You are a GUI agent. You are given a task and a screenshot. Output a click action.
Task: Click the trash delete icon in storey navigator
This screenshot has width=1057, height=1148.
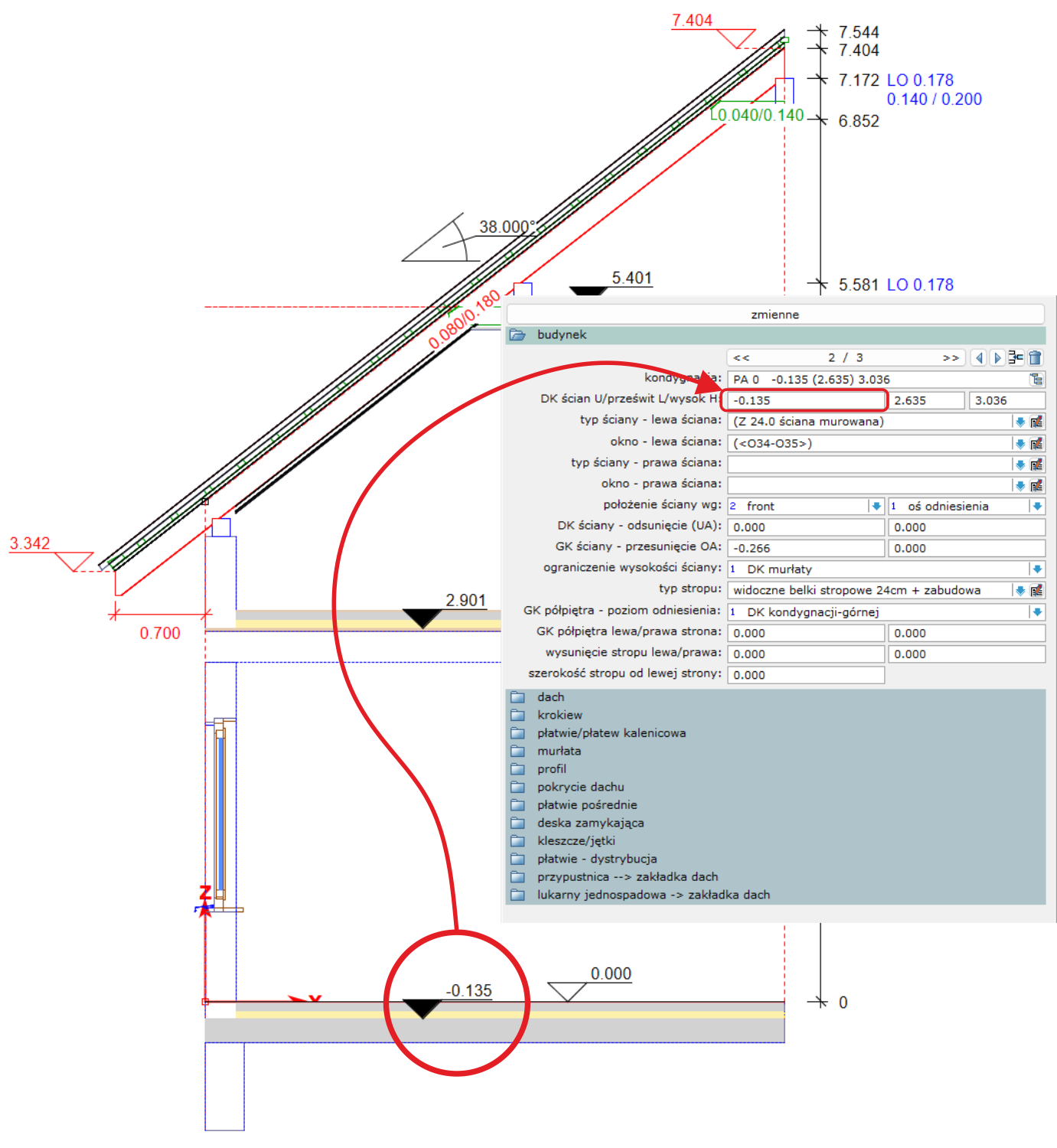(1036, 357)
